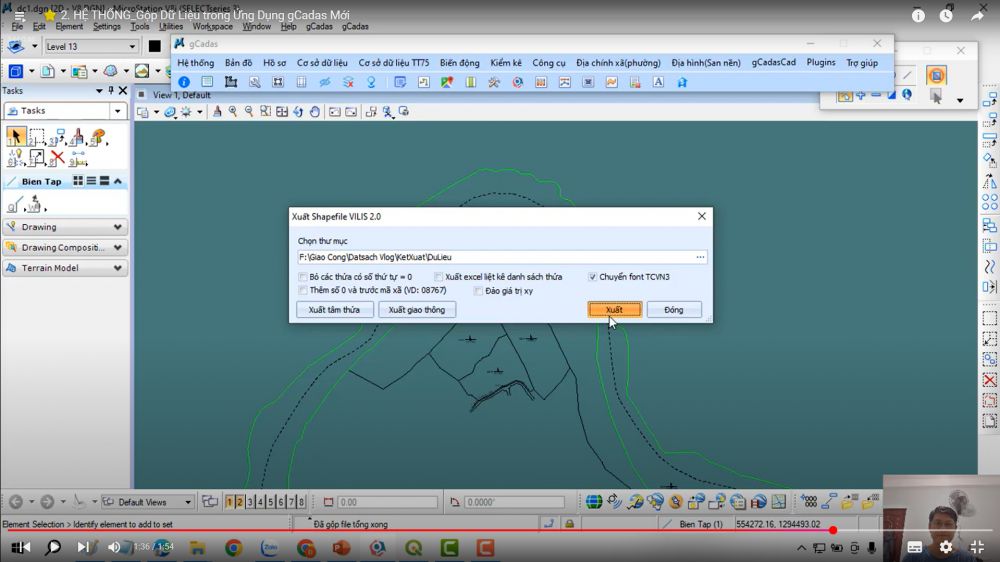Screen dimensions: 1000x562
Task: Uncheck the 'Chuyển font TCVN3' checkbox
Action: pyautogui.click(x=592, y=277)
